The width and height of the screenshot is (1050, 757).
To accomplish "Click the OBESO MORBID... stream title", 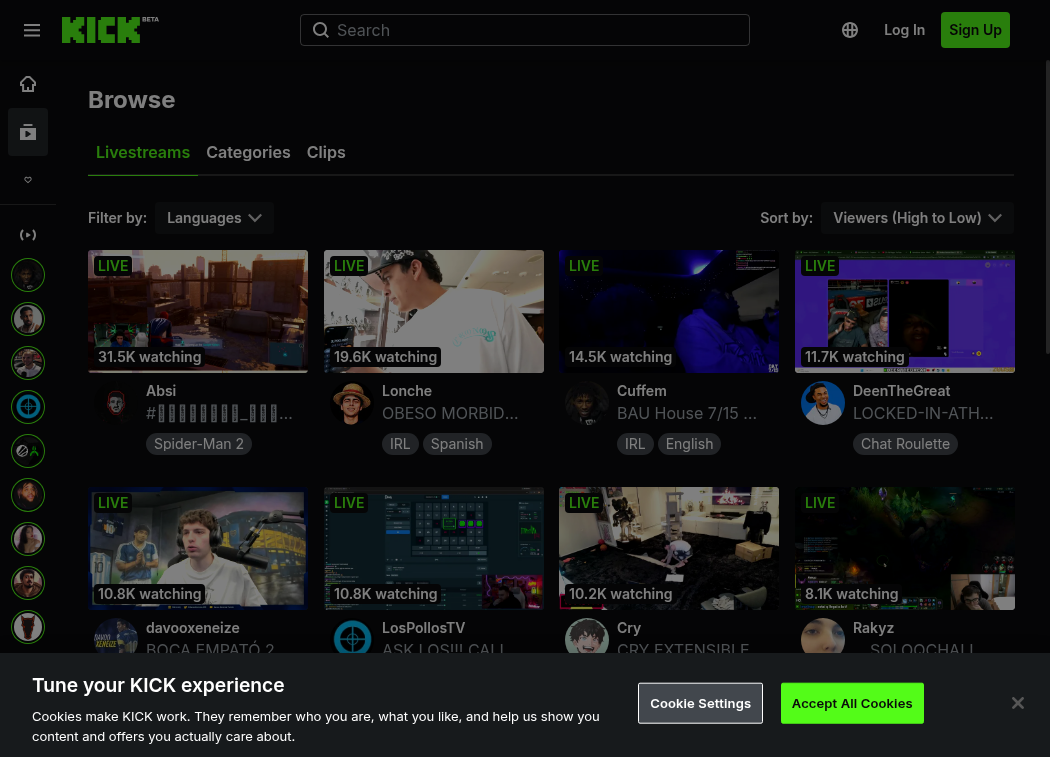I will pos(450,413).
